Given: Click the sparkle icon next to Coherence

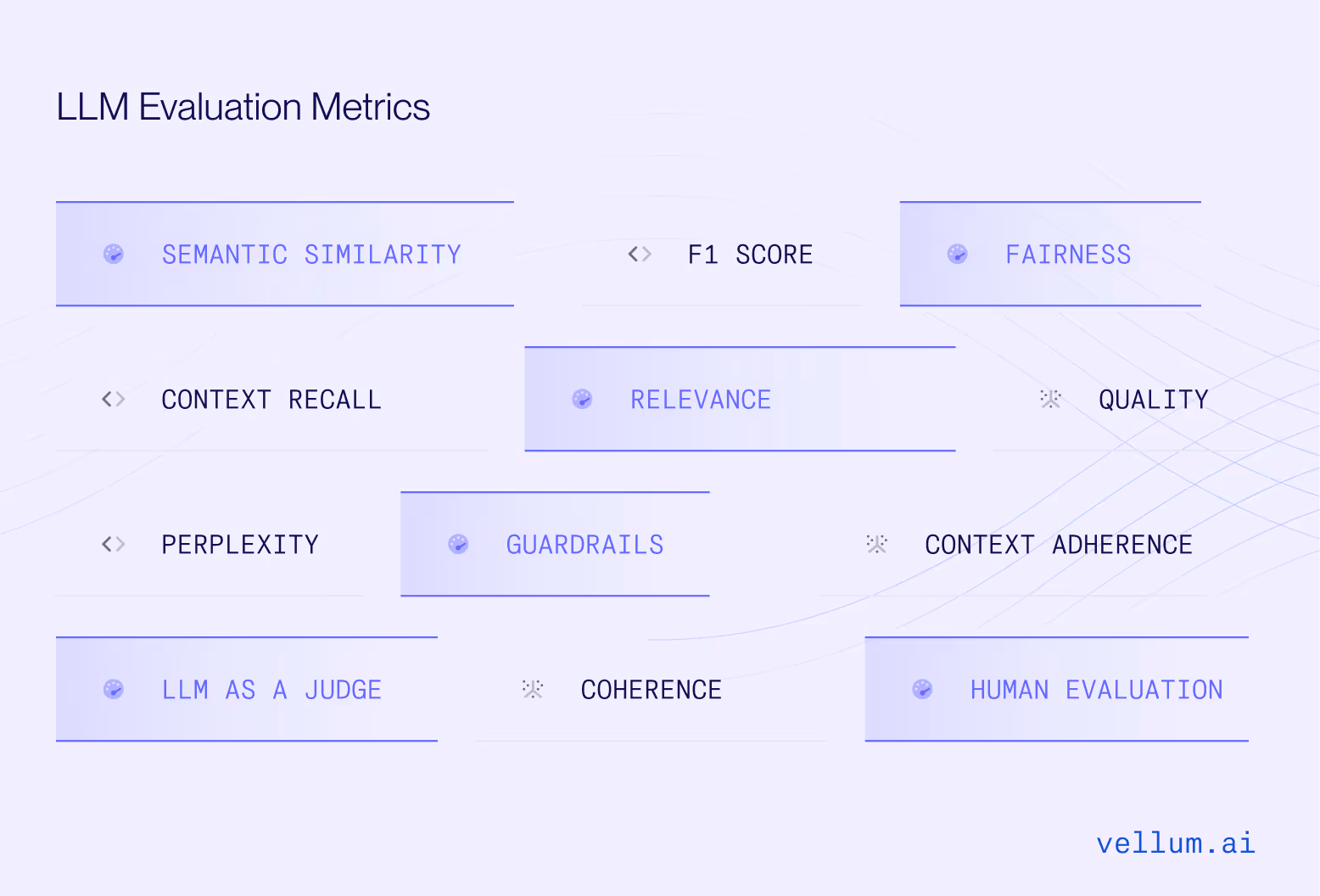Looking at the screenshot, I should click(x=532, y=689).
